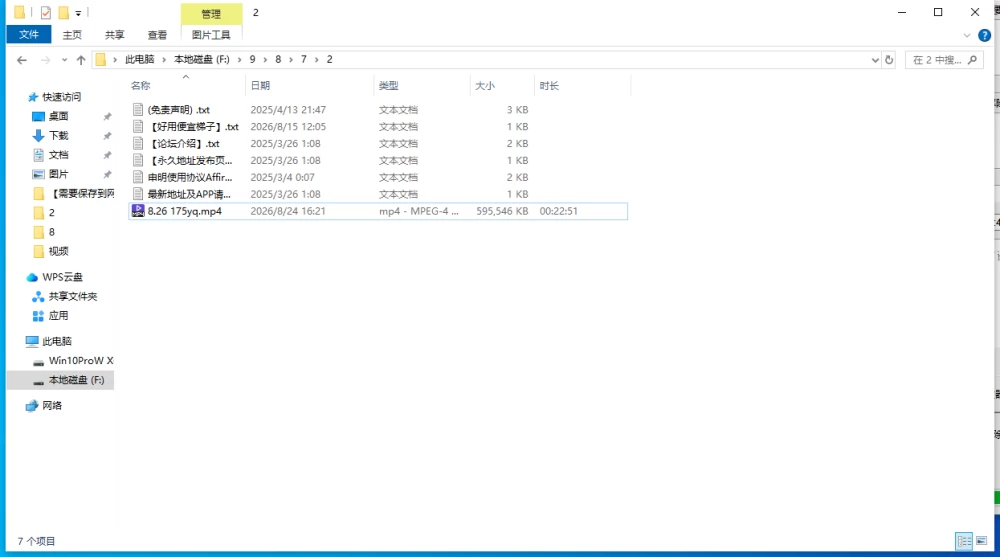Select the 最新地址及APP file icon
This screenshot has width=1000, height=557.
pyautogui.click(x=138, y=194)
